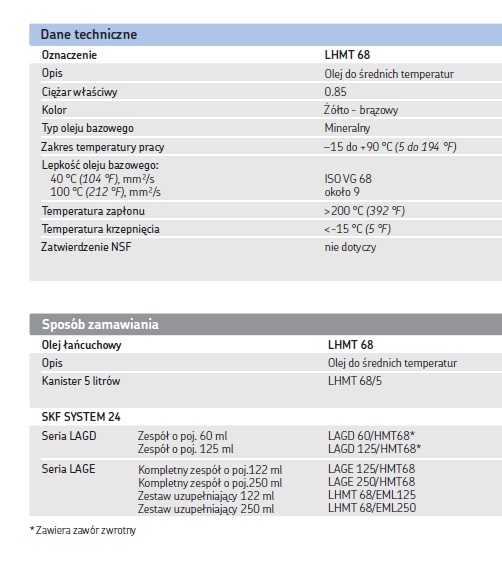502x575 pixels.
Task: Click 'Zestaw uzupełniający 250 ml'
Action: tap(206, 509)
